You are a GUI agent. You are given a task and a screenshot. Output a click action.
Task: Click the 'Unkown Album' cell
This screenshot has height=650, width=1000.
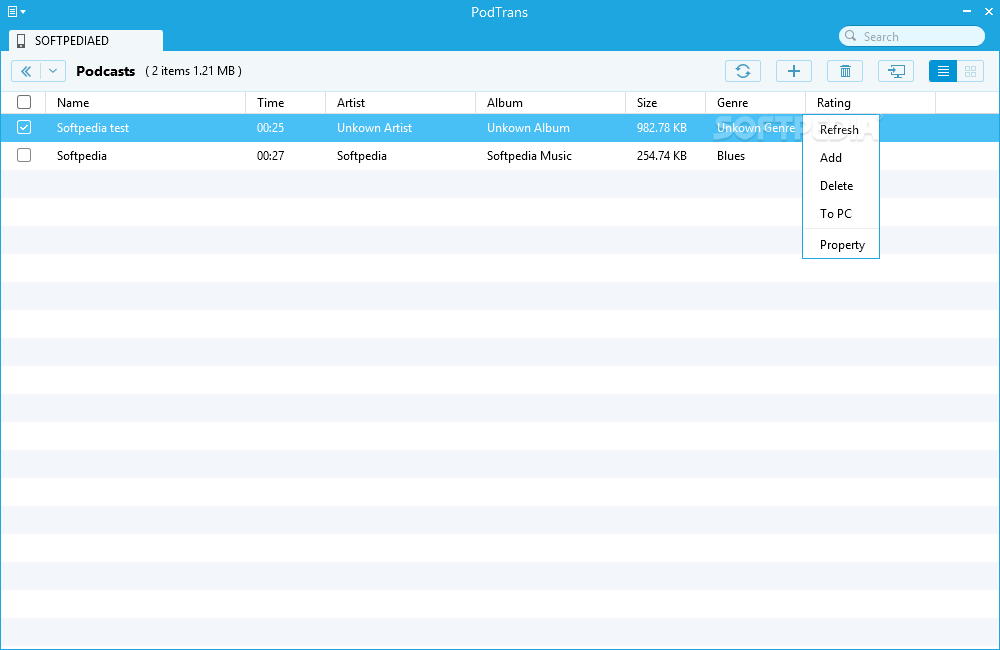[528, 128]
